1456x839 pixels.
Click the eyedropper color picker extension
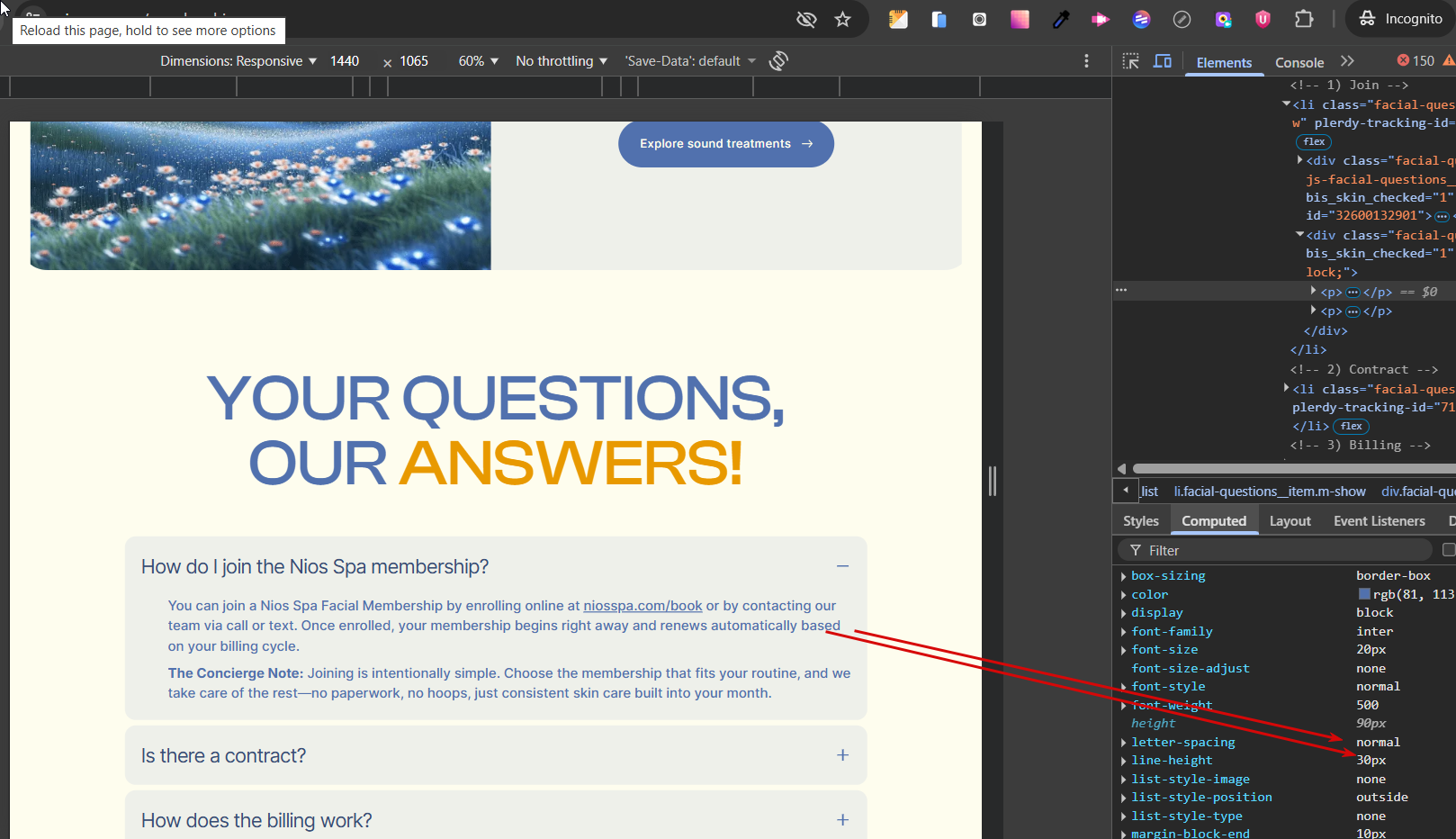click(x=1061, y=19)
